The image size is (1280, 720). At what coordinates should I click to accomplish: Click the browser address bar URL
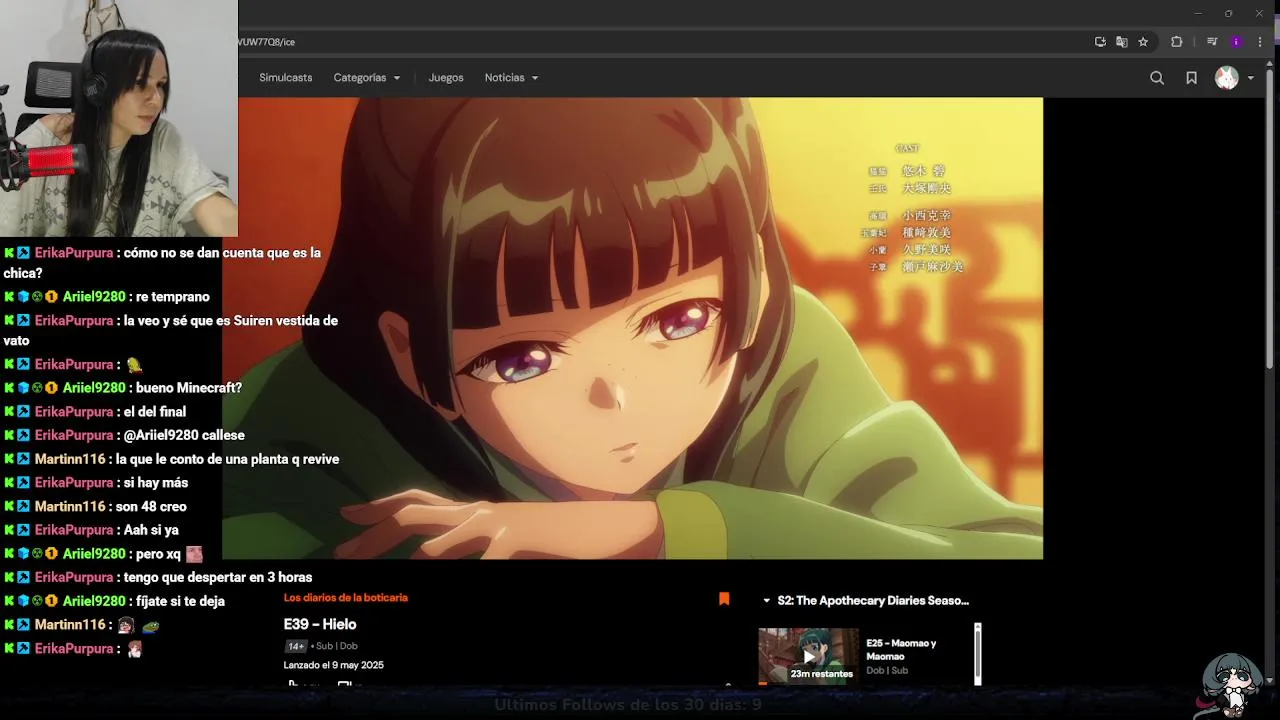[266, 42]
